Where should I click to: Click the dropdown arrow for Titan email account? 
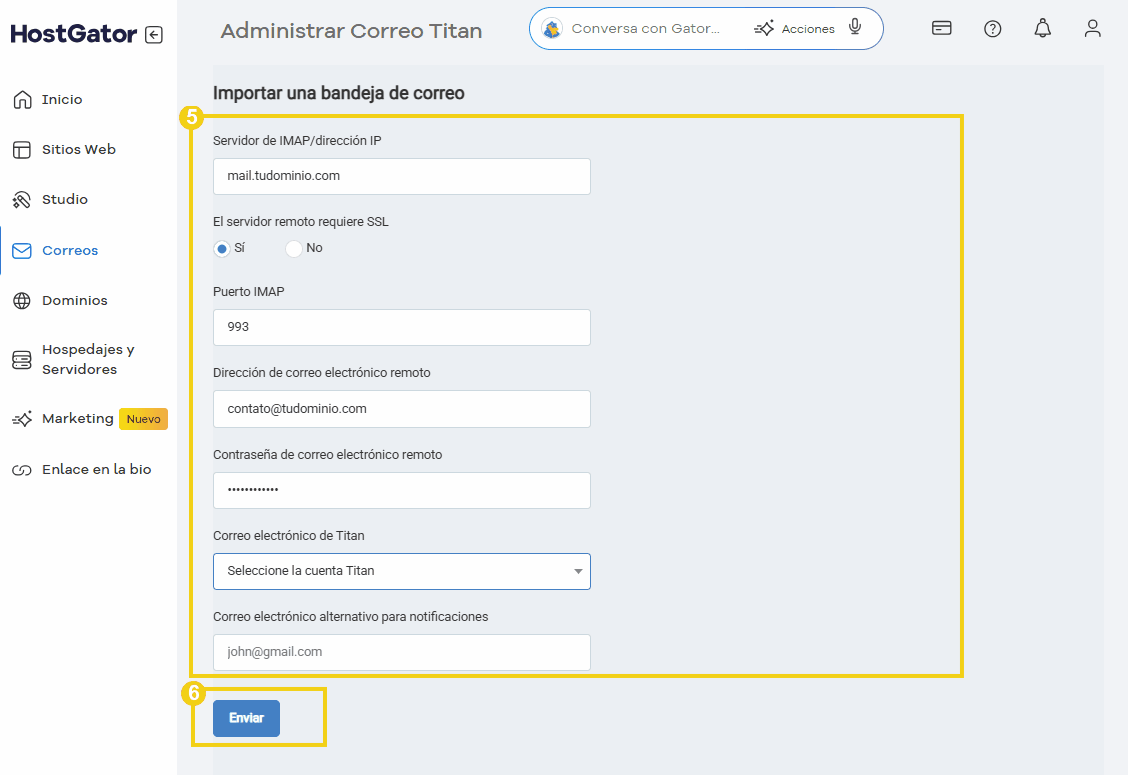tap(578, 571)
